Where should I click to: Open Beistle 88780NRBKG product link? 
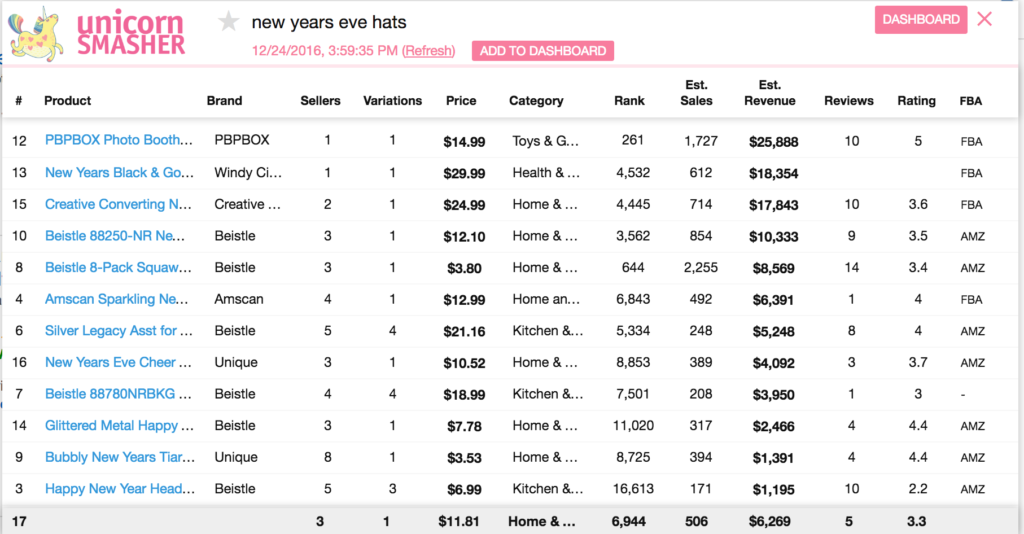click(118, 394)
